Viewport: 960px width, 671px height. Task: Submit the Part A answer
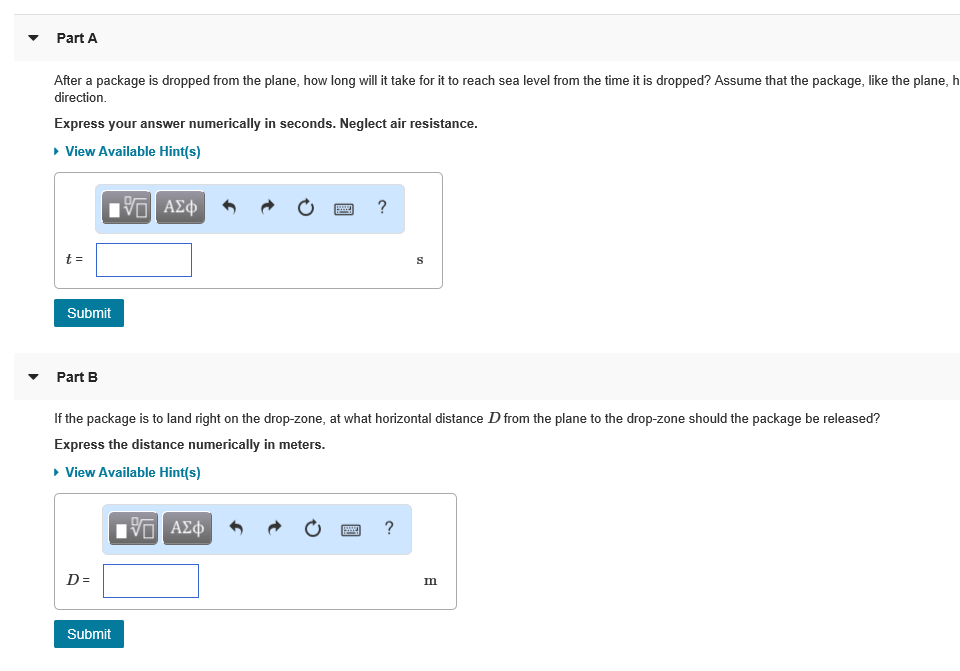pos(89,313)
